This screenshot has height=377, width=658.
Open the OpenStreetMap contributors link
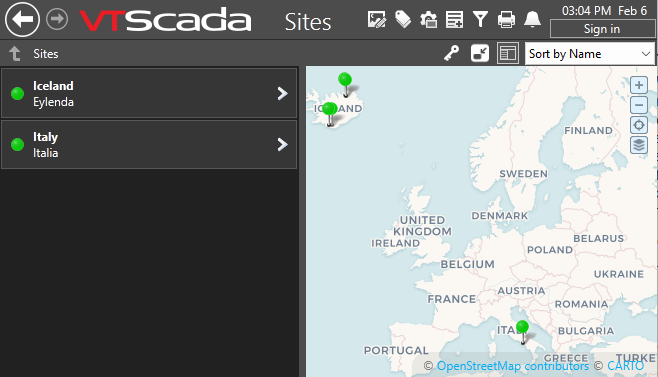(513, 366)
